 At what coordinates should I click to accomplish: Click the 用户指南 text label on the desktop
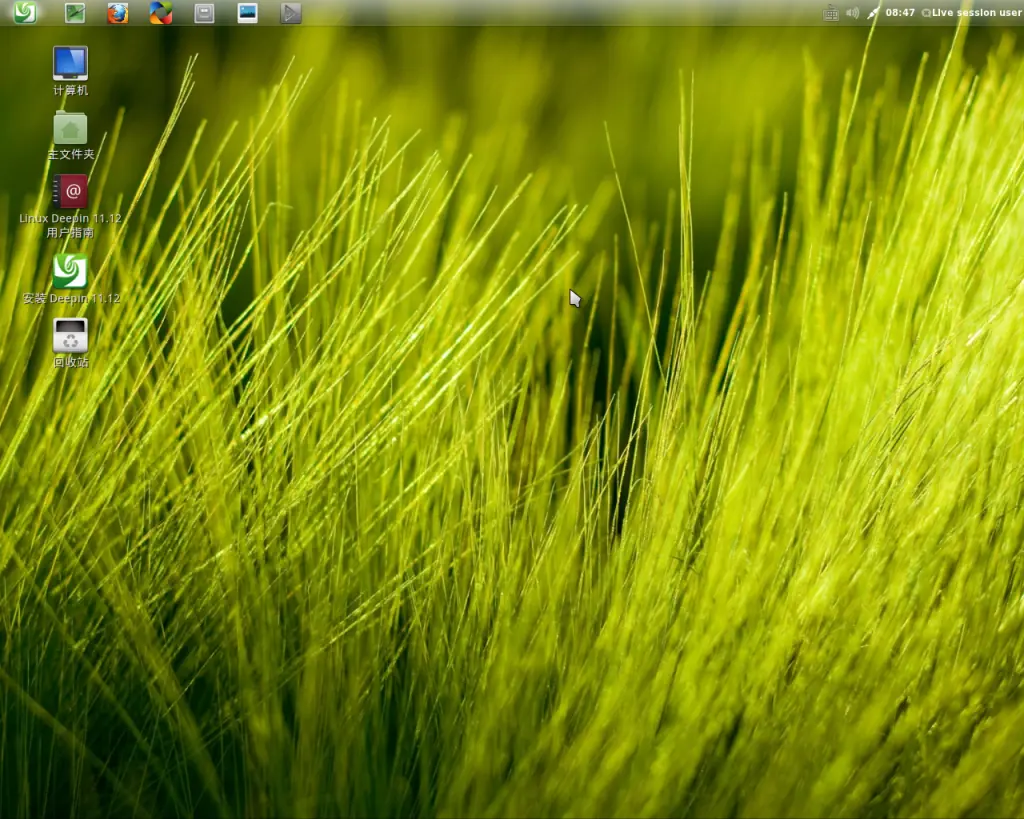(70, 232)
